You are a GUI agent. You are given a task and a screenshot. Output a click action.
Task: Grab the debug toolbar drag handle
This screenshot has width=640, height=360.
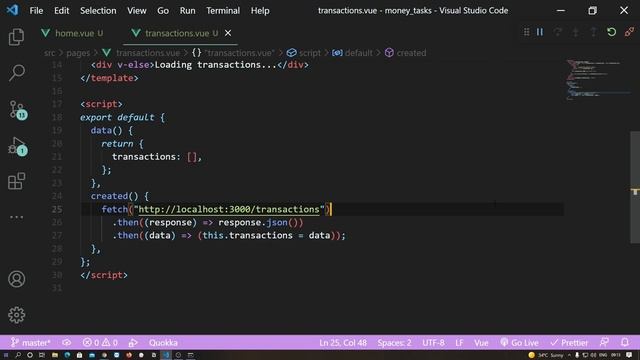527,32
